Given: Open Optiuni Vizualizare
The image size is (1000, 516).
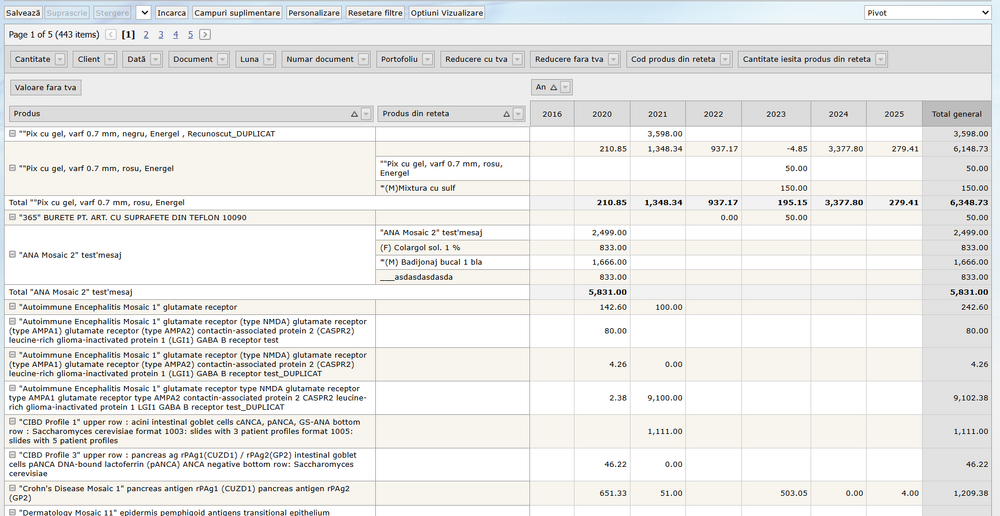Looking at the screenshot, I should click(447, 13).
